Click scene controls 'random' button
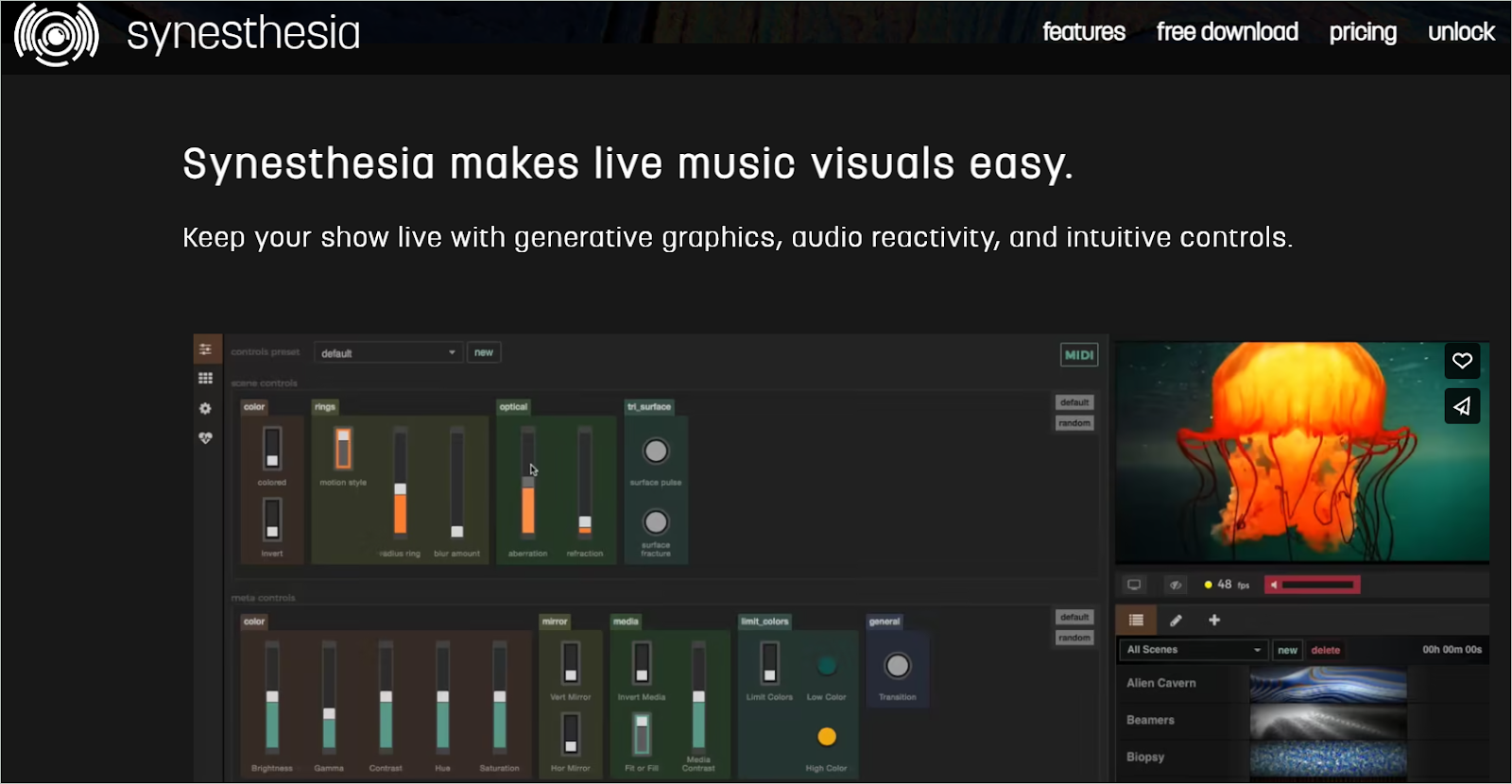The width and height of the screenshot is (1512, 784). 1074,423
